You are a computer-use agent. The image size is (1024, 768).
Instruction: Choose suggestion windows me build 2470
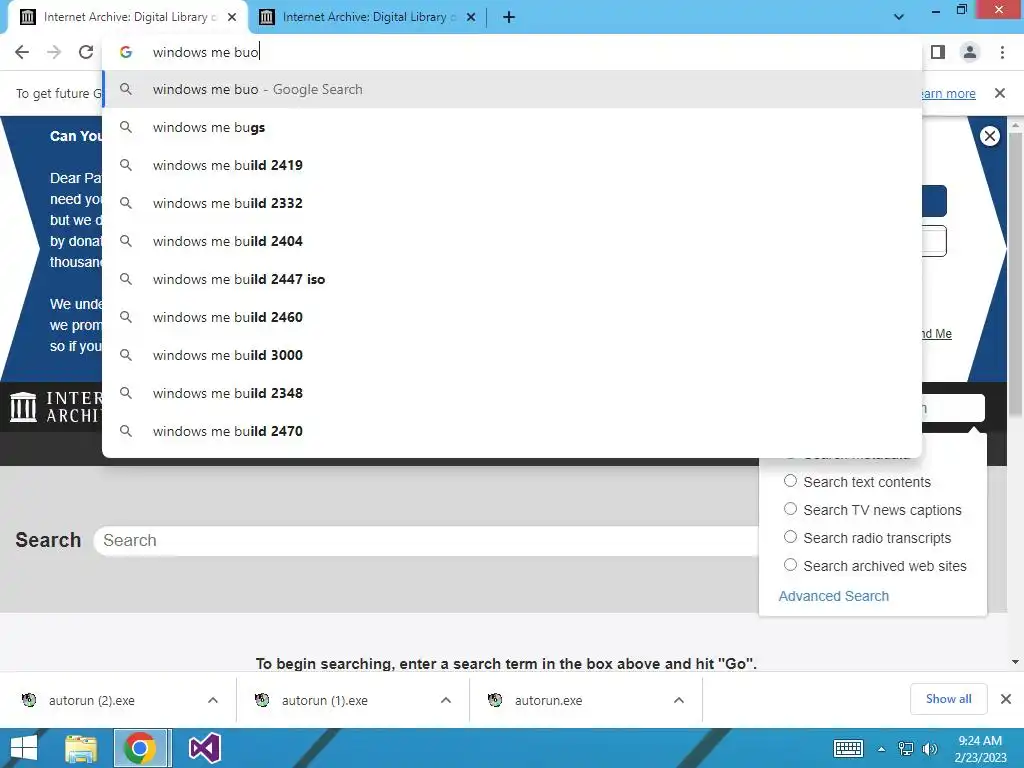[512, 430]
